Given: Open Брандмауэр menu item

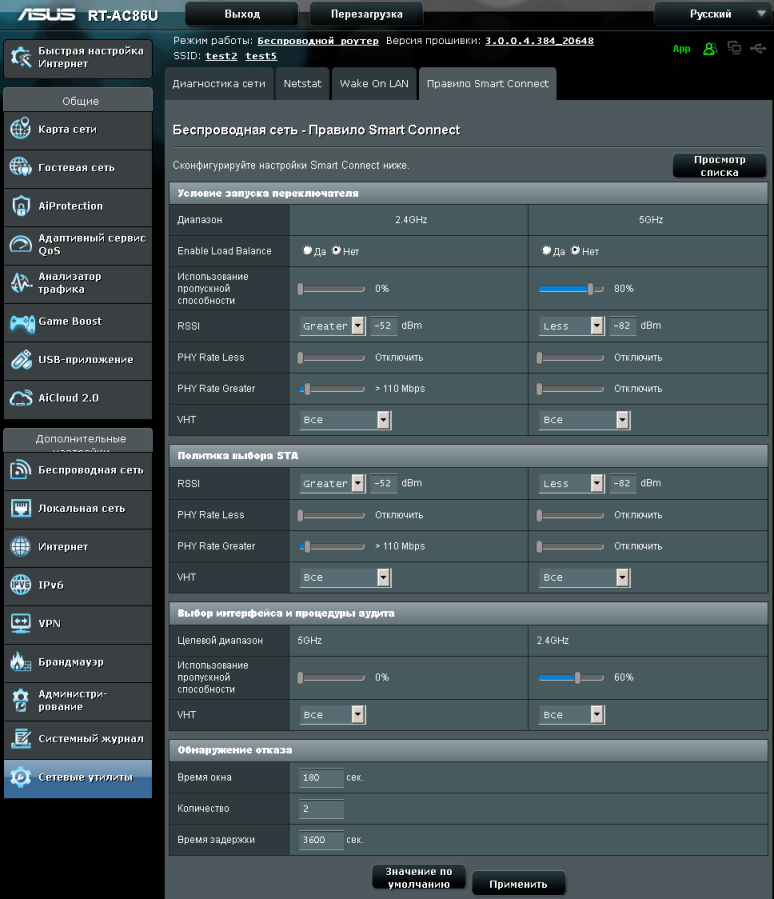Looking at the screenshot, I should click(x=78, y=662).
